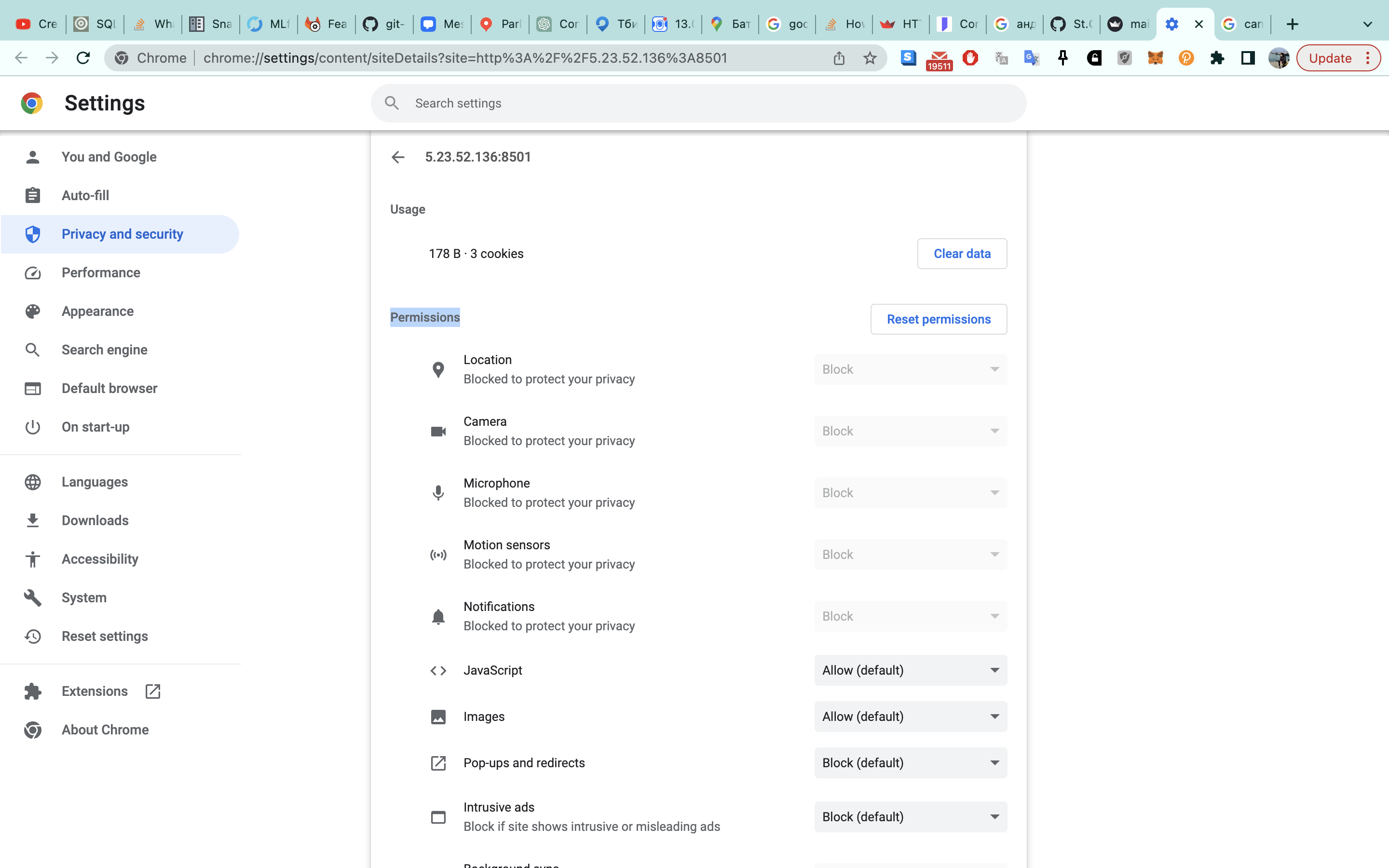Bookmark this page with the star icon
This screenshot has height=868, width=1389.
[x=870, y=57]
